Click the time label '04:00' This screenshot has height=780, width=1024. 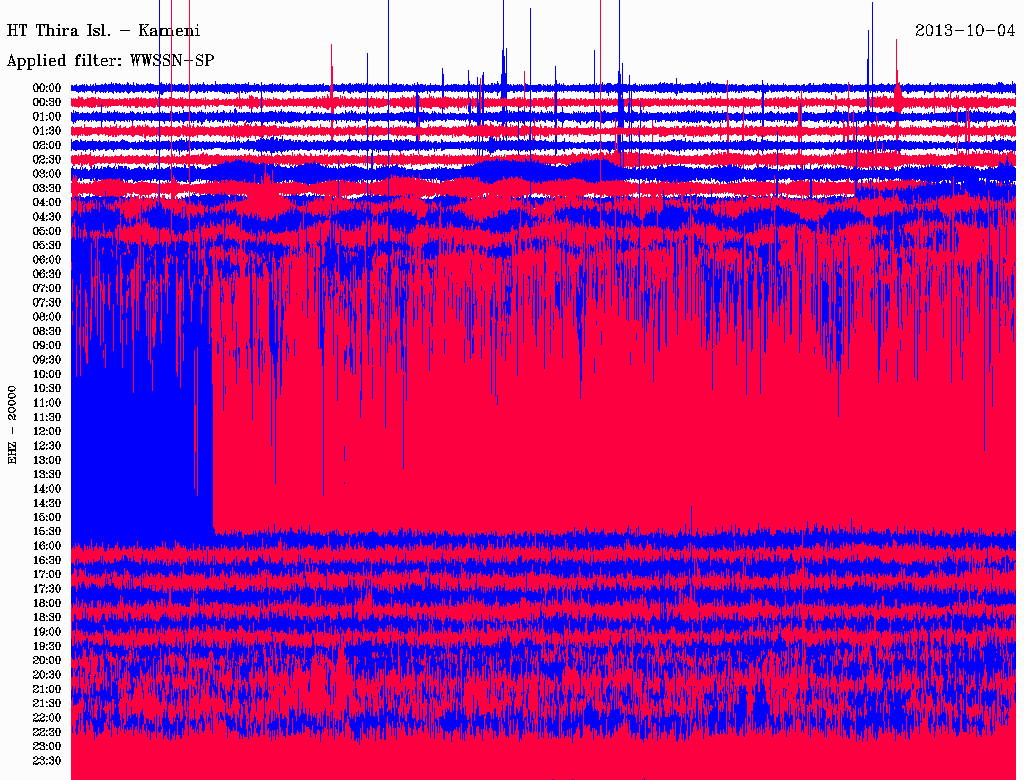(x=47, y=203)
